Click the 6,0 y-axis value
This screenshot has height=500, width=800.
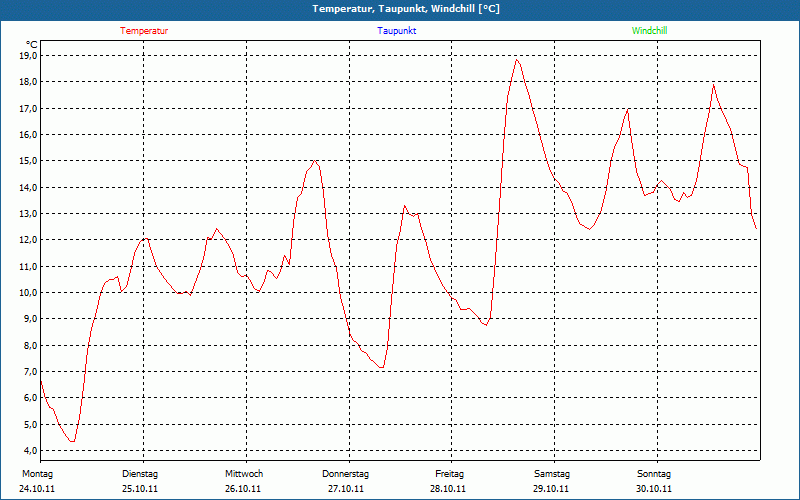click(x=31, y=398)
